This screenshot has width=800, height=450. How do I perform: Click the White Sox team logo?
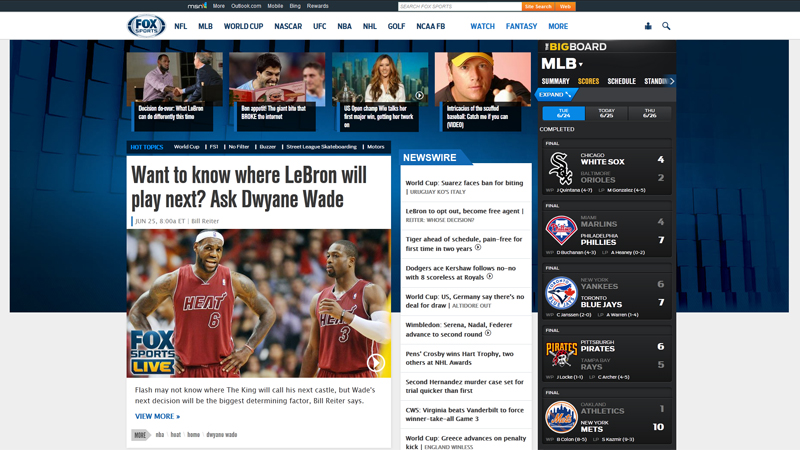pos(560,168)
